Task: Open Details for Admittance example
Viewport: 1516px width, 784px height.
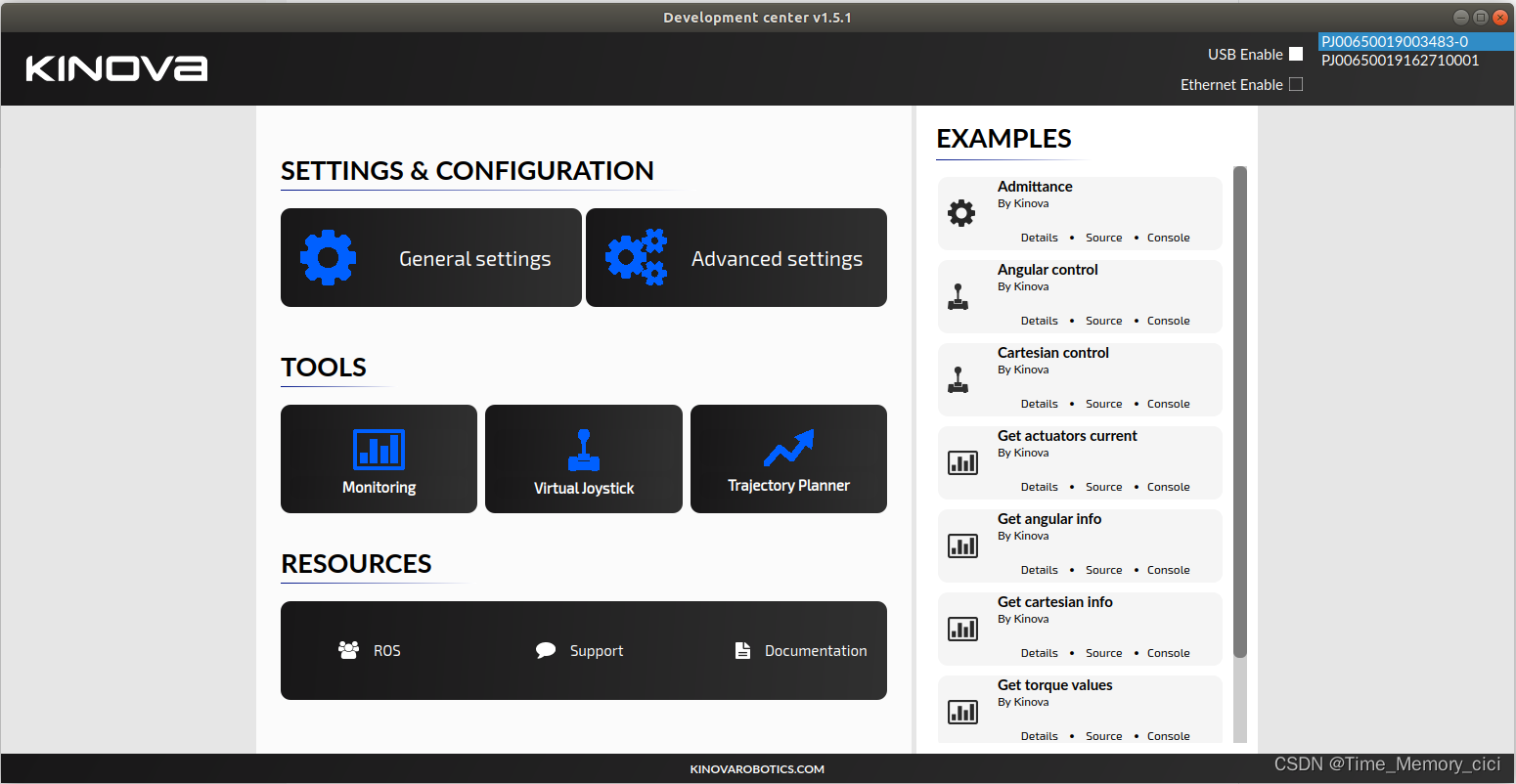Action: tap(1039, 238)
